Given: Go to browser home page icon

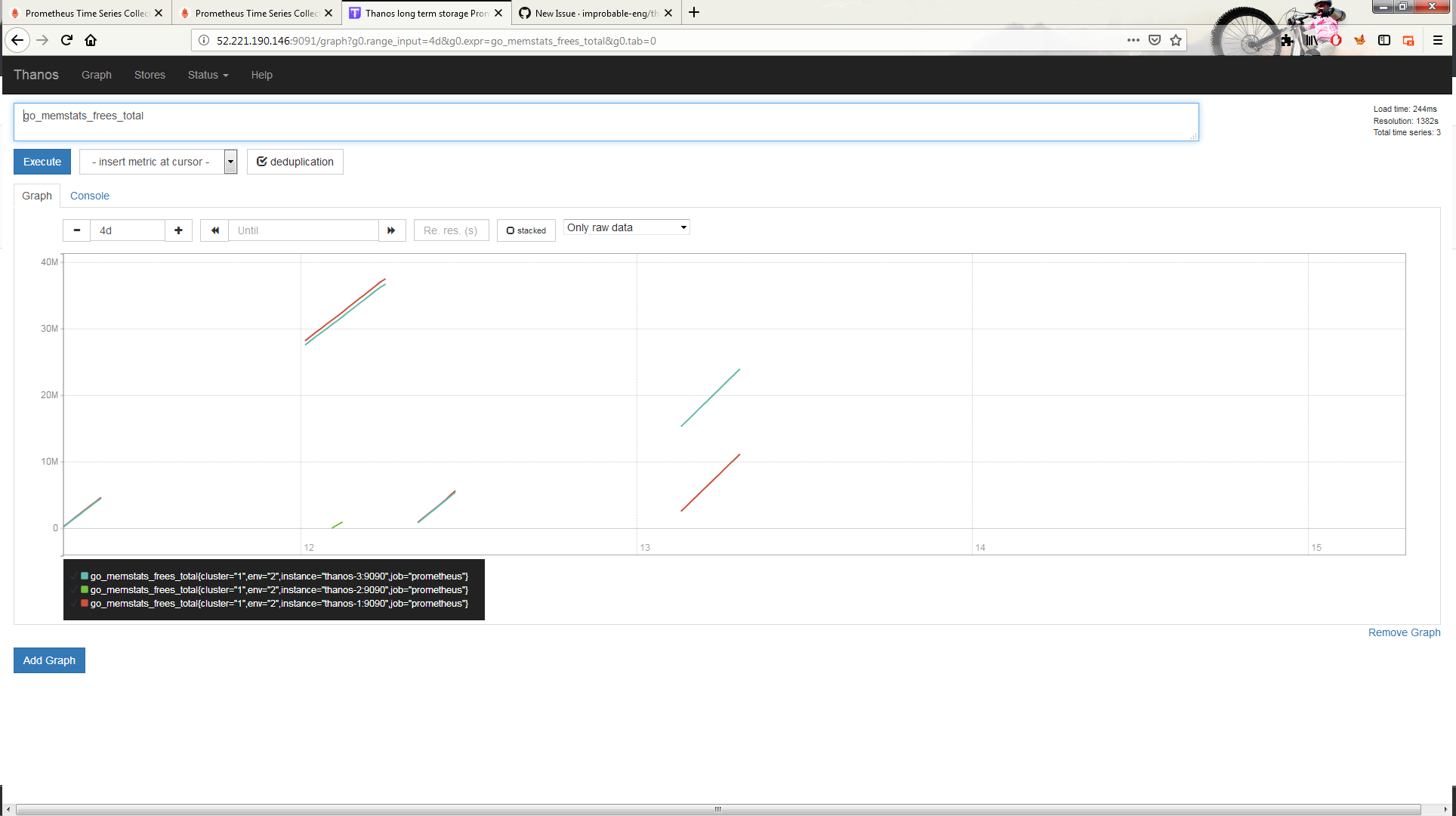Looking at the screenshot, I should point(91,41).
